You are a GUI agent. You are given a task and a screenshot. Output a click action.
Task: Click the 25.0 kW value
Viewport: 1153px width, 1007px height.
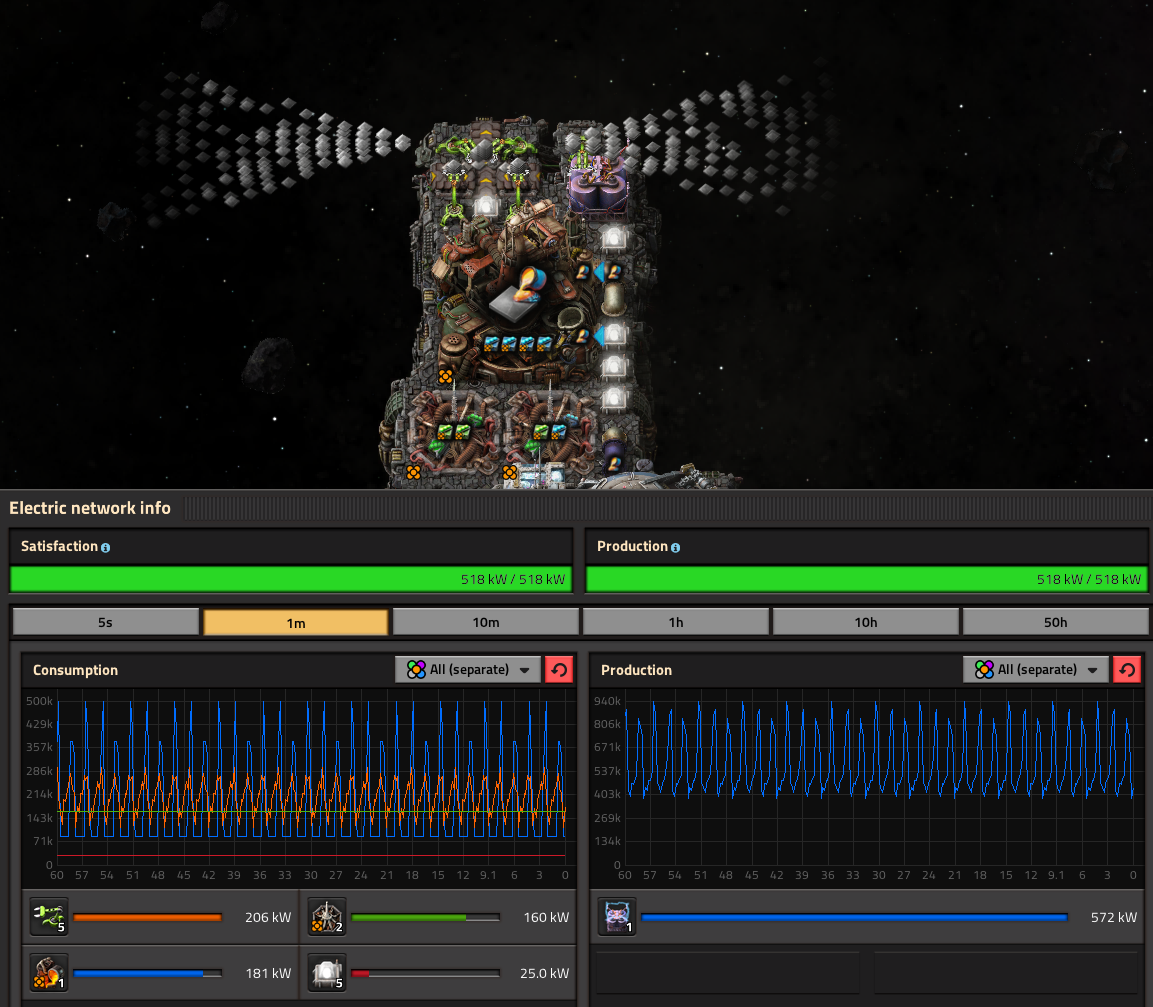(544, 973)
